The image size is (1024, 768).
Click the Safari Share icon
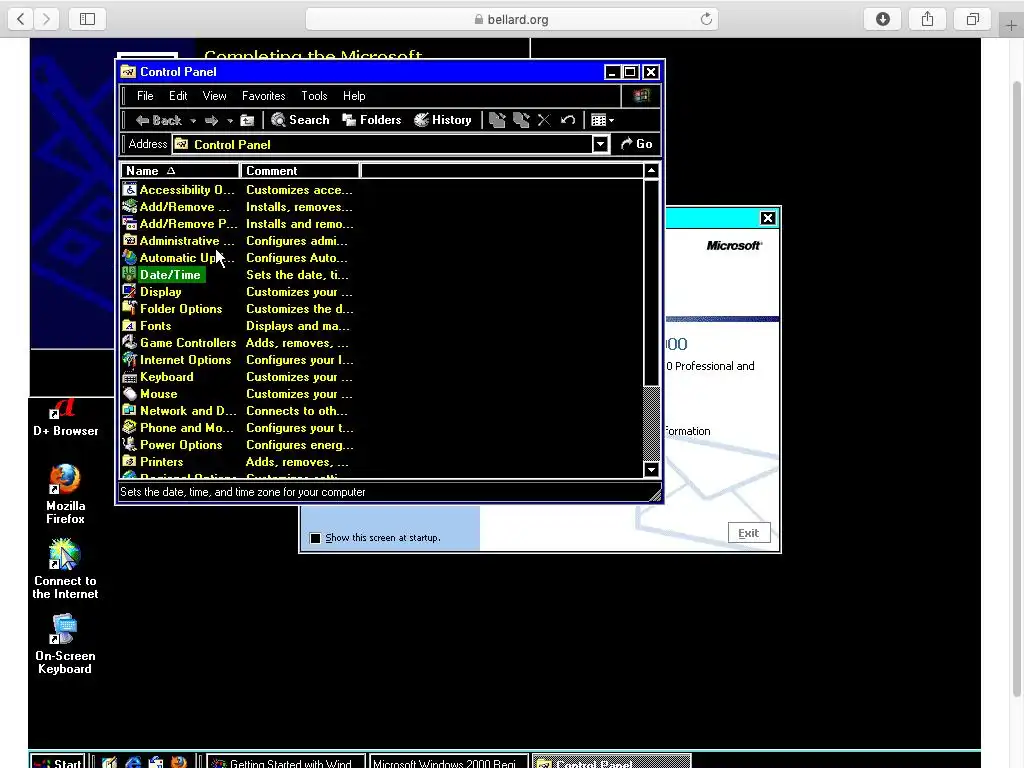pos(927,19)
